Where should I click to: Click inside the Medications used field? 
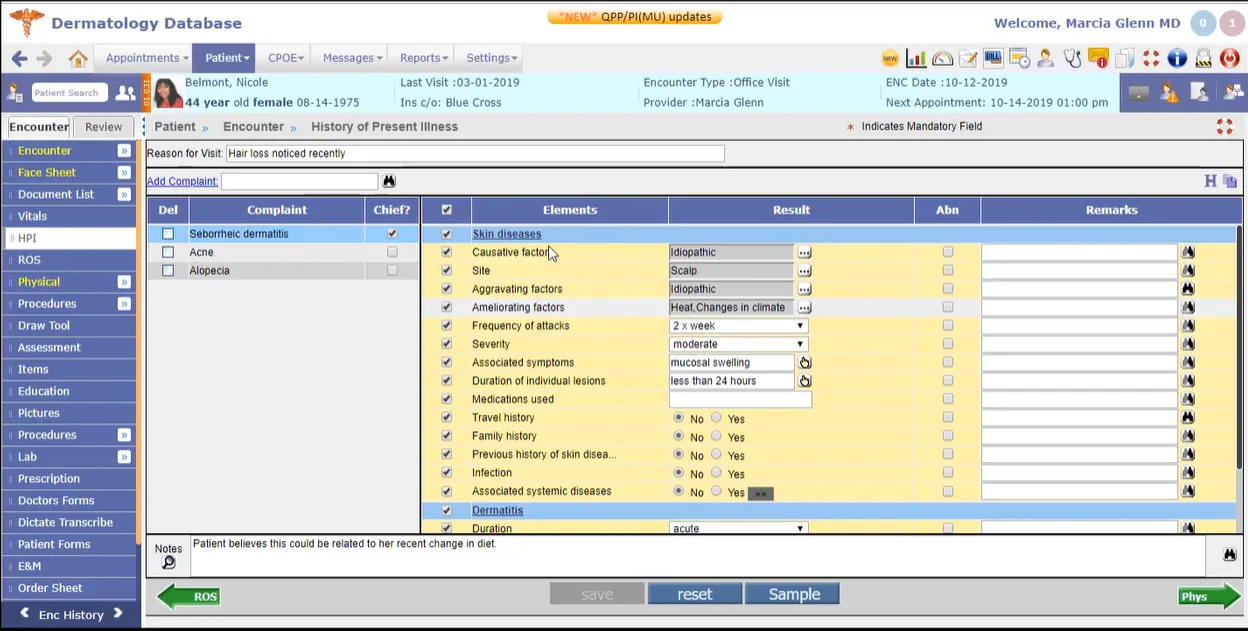738,399
